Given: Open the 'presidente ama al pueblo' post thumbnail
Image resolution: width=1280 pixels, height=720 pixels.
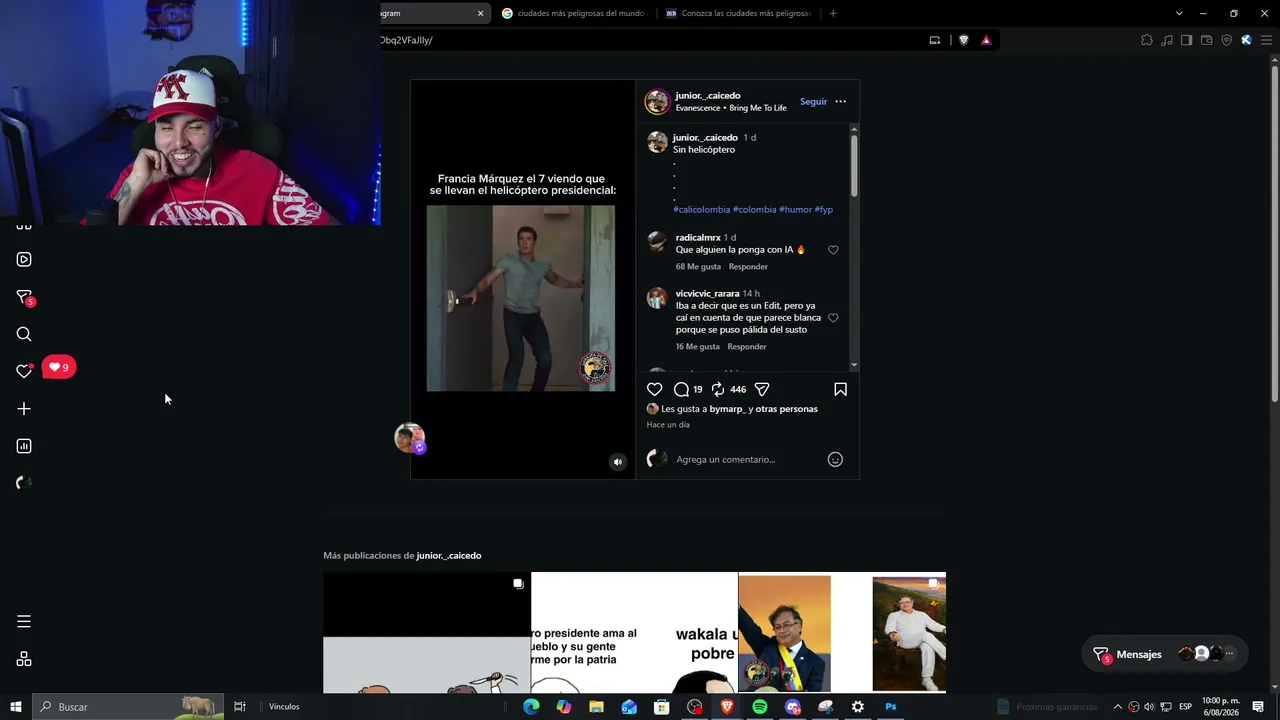Looking at the screenshot, I should tap(634, 632).
